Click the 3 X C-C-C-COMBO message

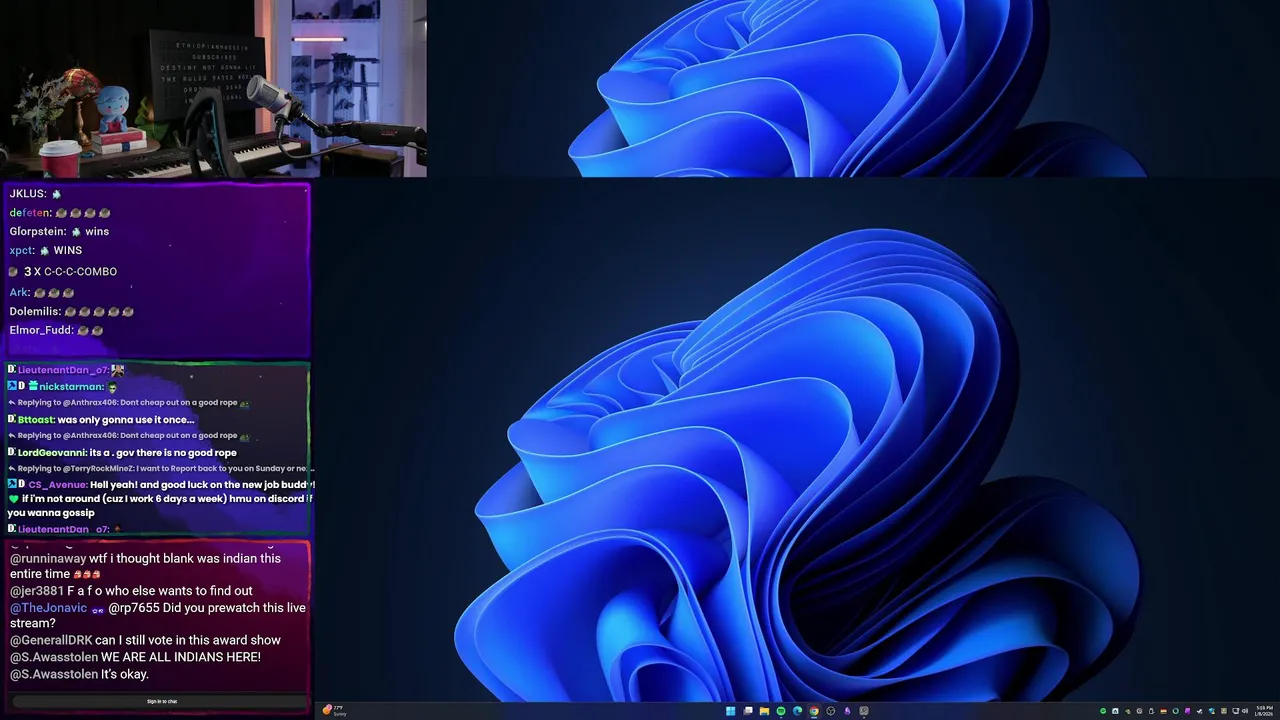(63, 271)
